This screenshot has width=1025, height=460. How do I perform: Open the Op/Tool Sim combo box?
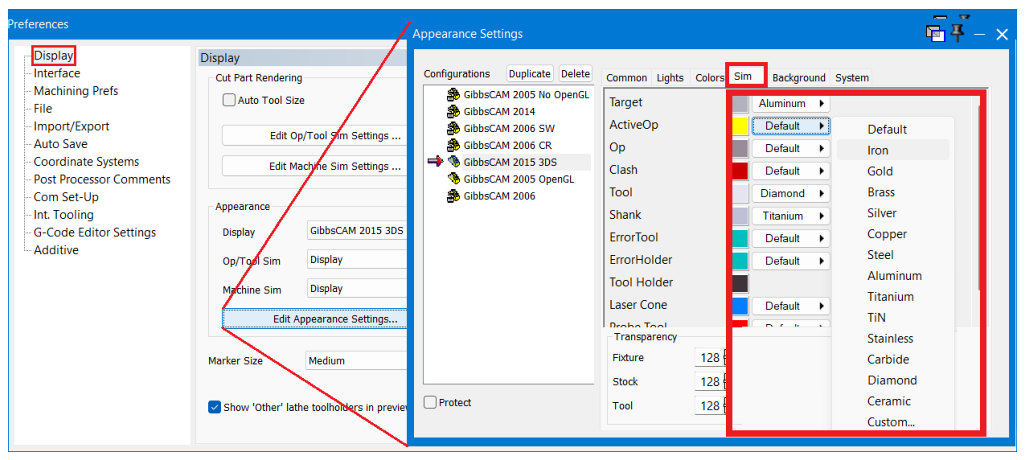[x=356, y=260]
